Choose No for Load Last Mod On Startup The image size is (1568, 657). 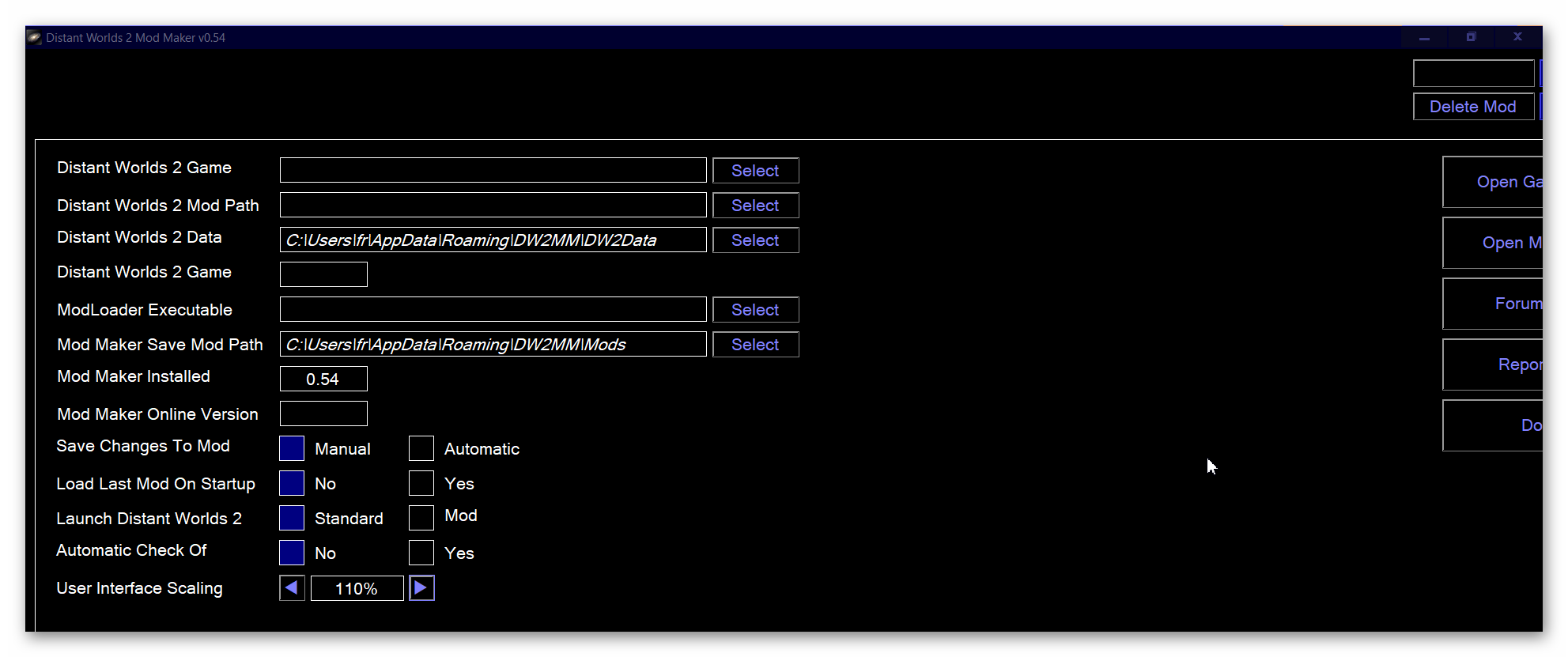click(x=292, y=483)
